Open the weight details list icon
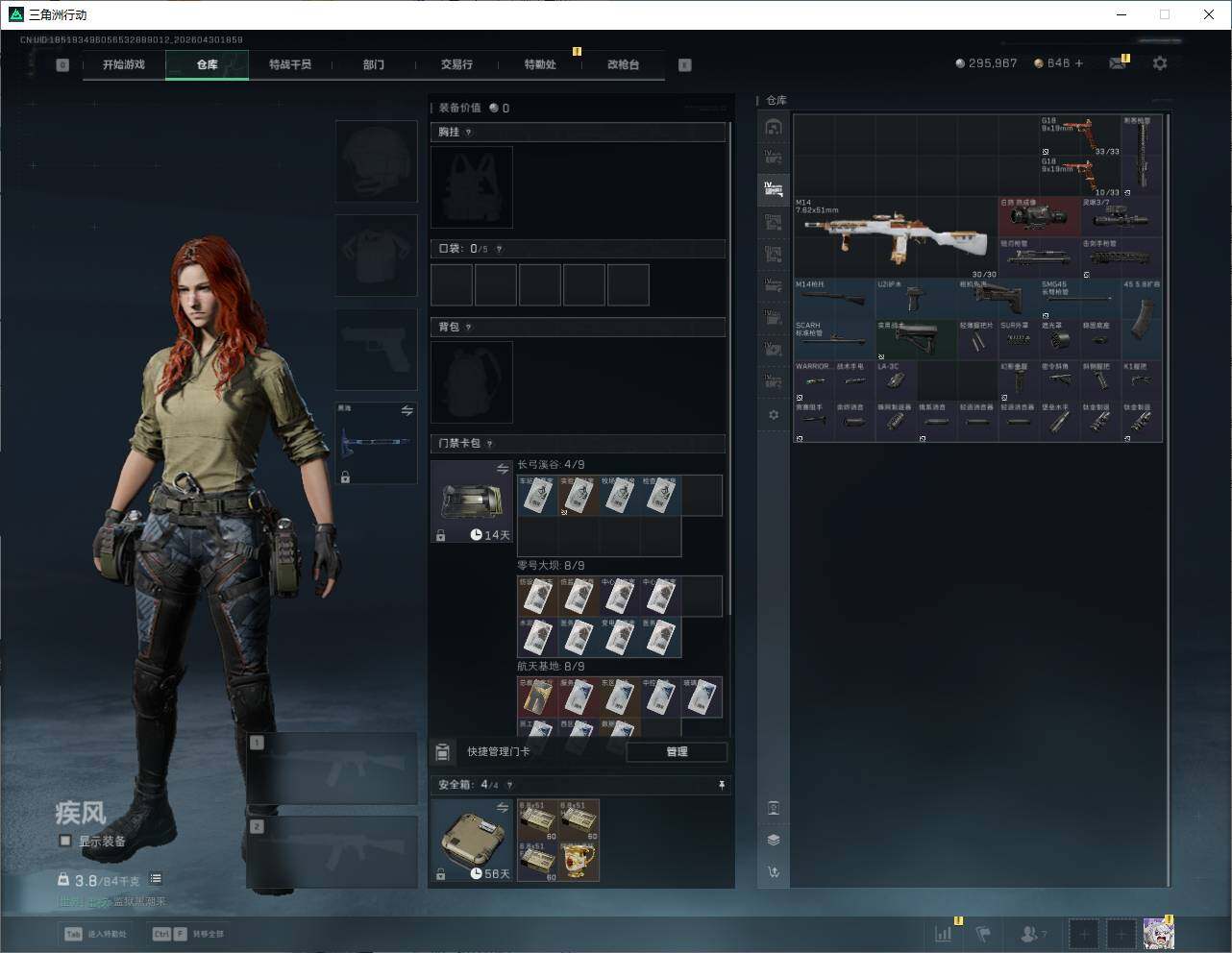This screenshot has height=953, width=1232. point(156,878)
